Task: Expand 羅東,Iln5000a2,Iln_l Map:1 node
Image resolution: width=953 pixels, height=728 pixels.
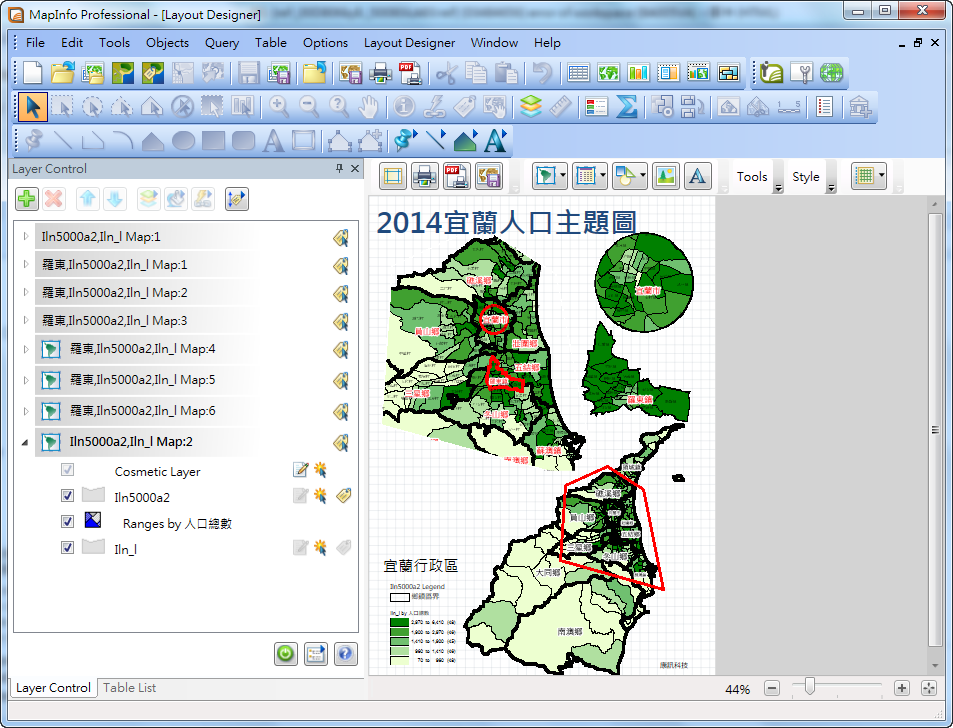Action: (26, 264)
